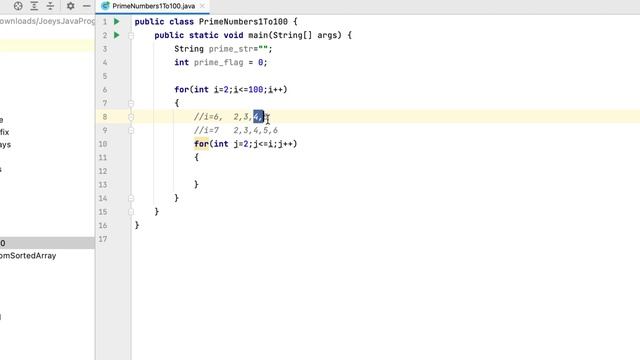Collapse the outer for loop fold at line 7
This screenshot has width=640, height=360.
(131, 103)
